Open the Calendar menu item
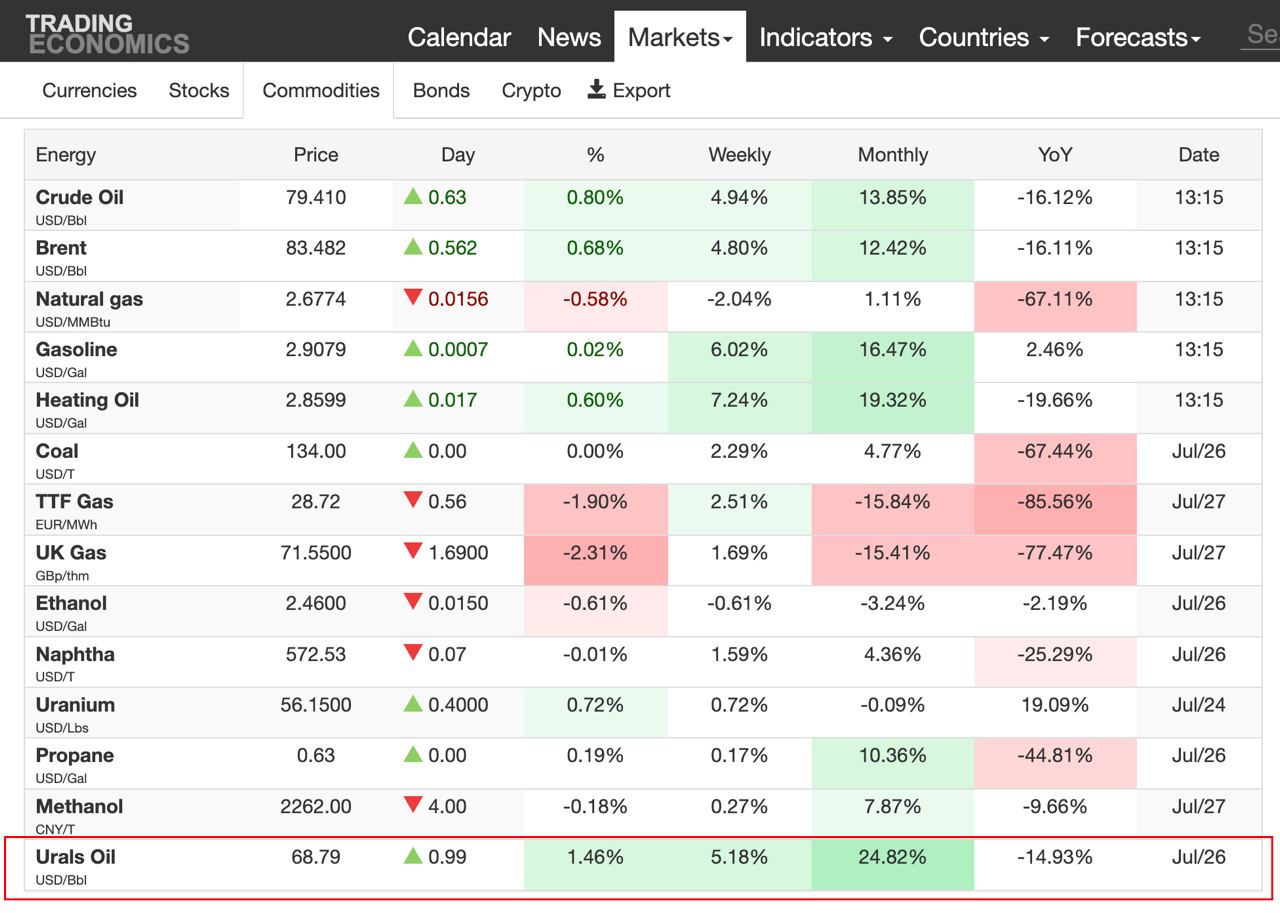The image size is (1280, 913). (459, 37)
